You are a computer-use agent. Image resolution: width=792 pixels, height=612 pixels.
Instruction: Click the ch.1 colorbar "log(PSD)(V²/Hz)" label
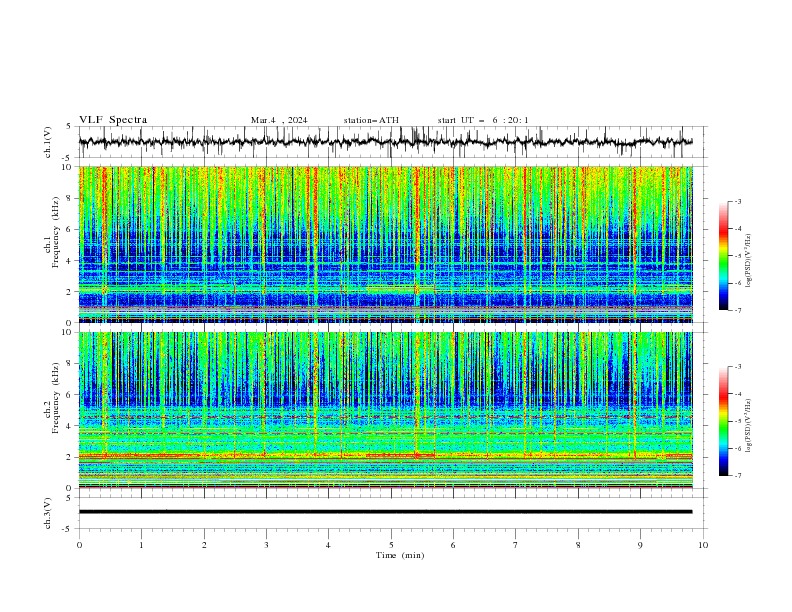(x=748, y=261)
